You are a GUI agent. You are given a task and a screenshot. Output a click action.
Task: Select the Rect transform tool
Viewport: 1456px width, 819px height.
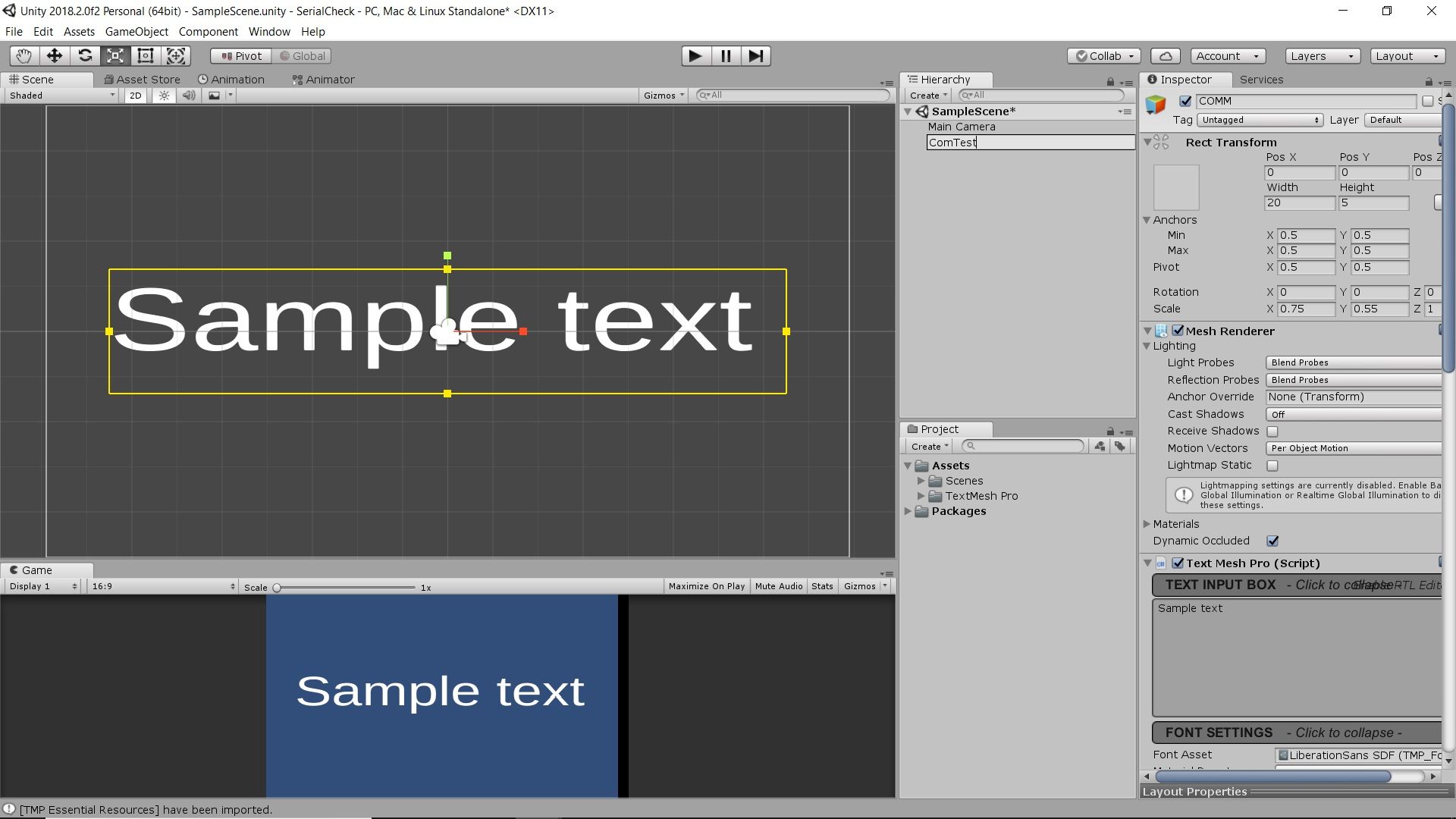[145, 55]
